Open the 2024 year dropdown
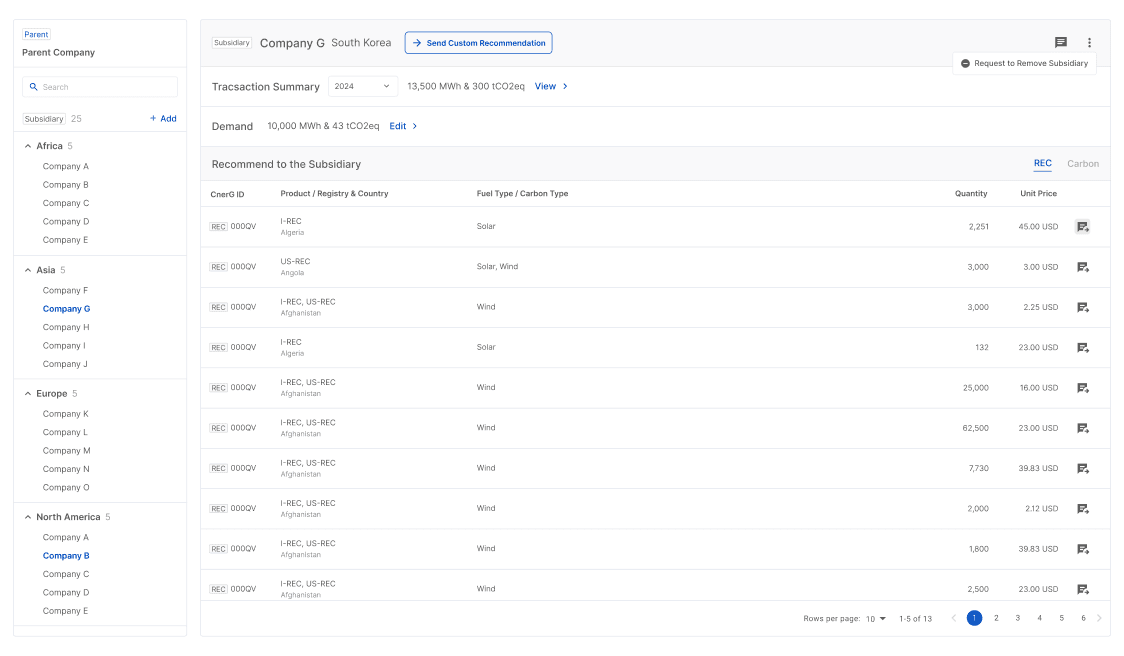1124x656 pixels. point(362,86)
